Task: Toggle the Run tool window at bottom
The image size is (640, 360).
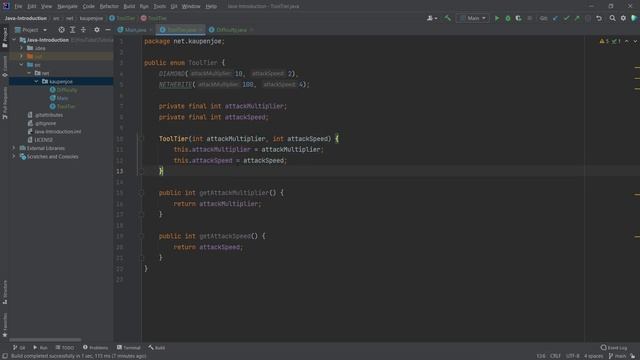Action: (x=40, y=347)
